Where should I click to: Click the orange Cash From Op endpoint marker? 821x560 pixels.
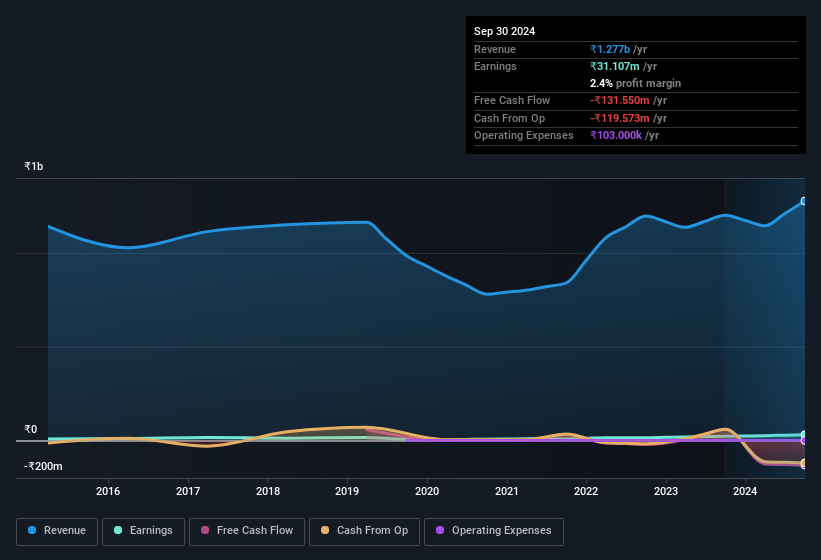[804, 463]
